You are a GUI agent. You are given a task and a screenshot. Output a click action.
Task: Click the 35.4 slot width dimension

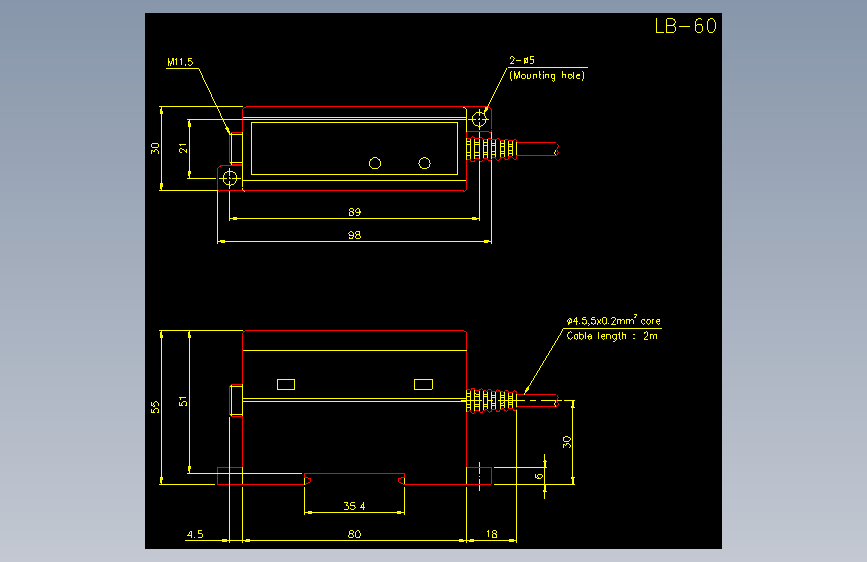coord(354,506)
